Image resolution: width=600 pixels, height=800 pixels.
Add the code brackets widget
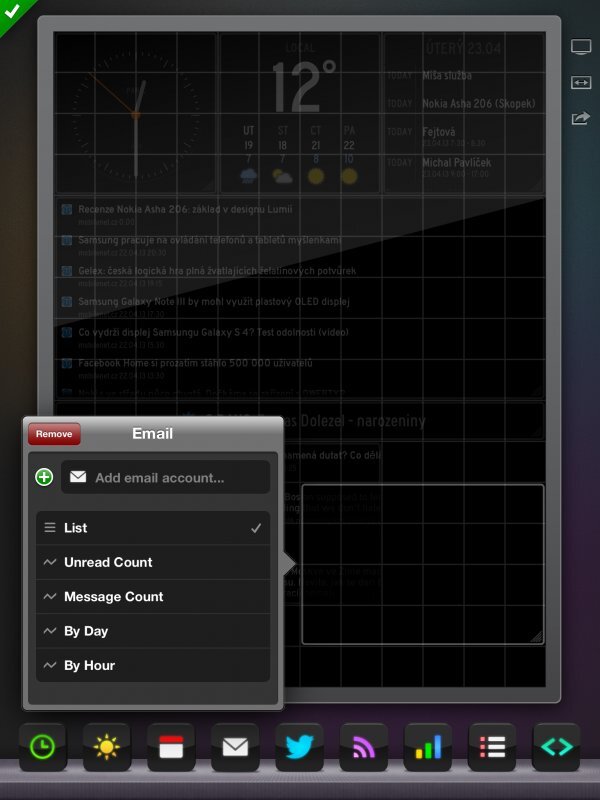point(556,747)
